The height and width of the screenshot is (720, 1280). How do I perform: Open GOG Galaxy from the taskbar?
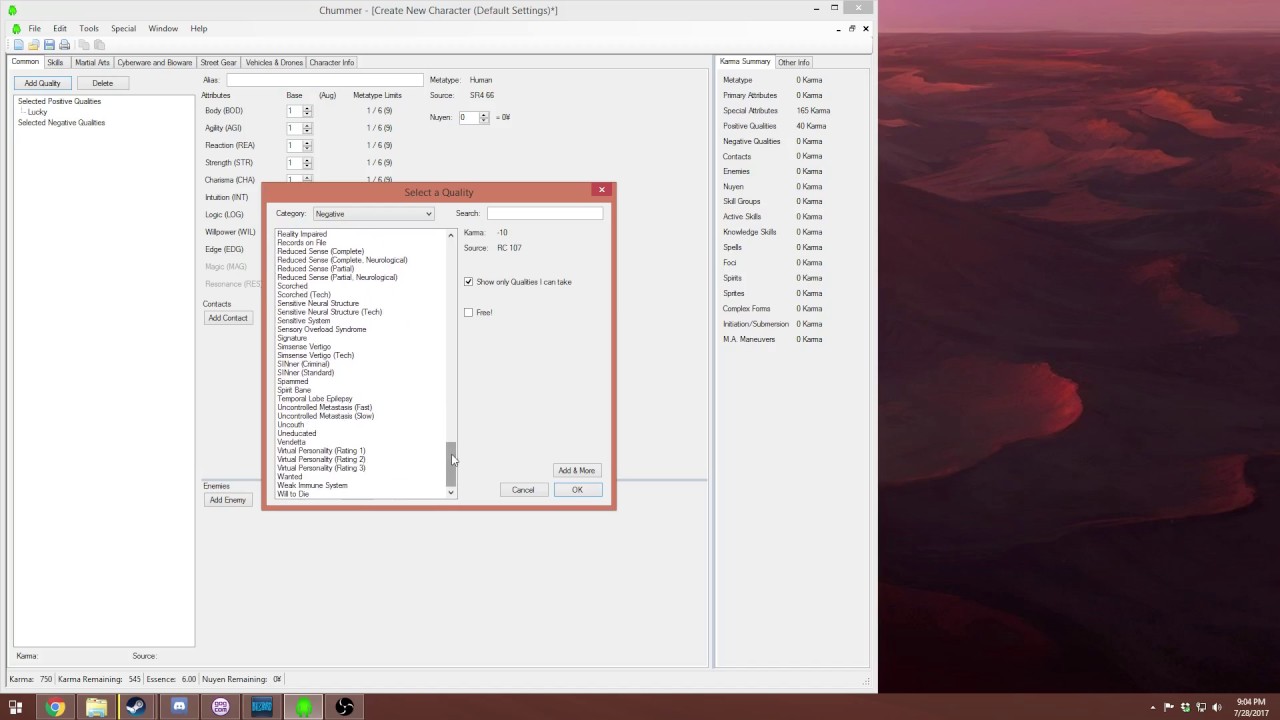click(220, 707)
